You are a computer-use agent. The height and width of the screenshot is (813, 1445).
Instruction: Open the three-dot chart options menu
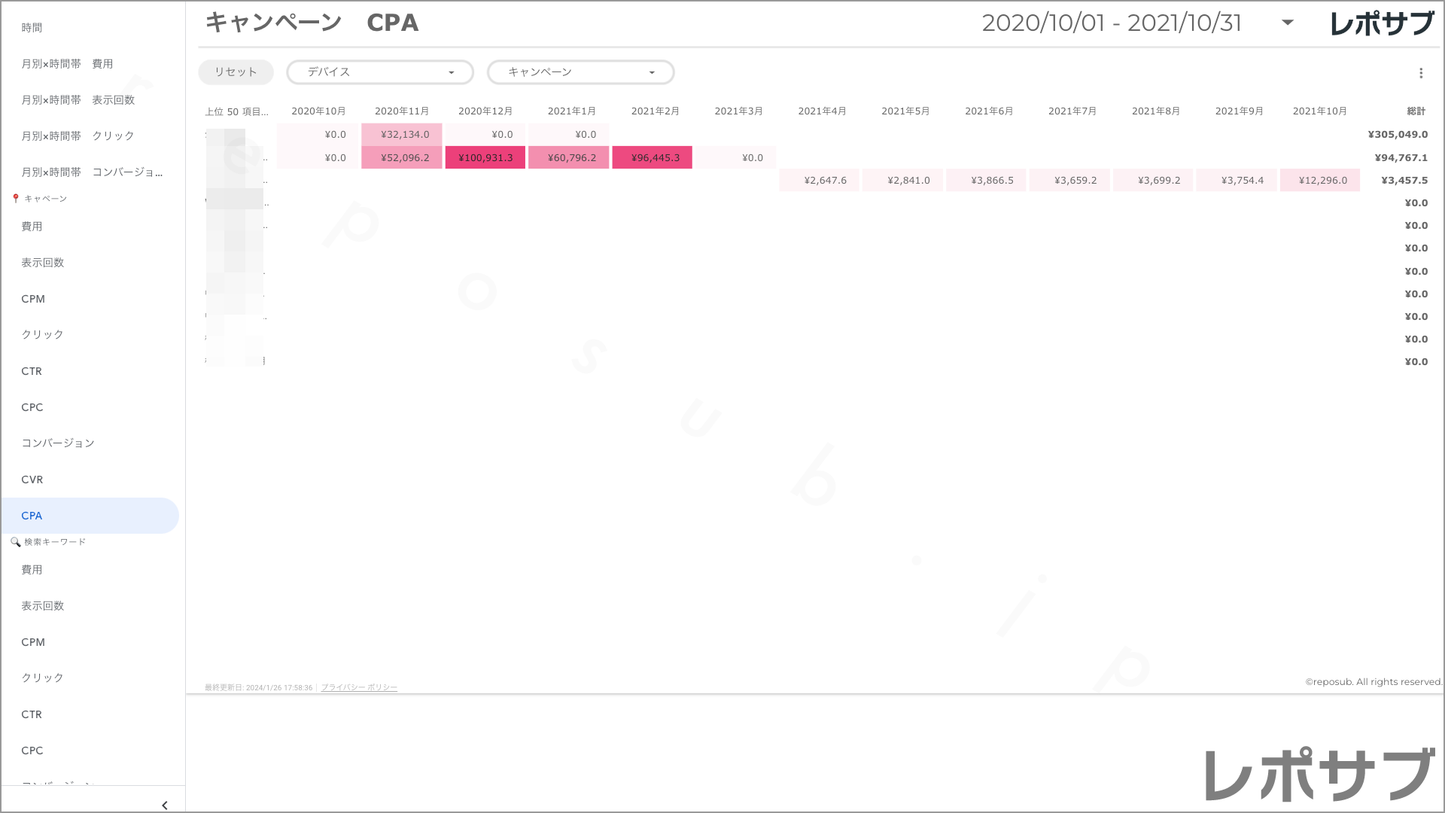point(1420,73)
